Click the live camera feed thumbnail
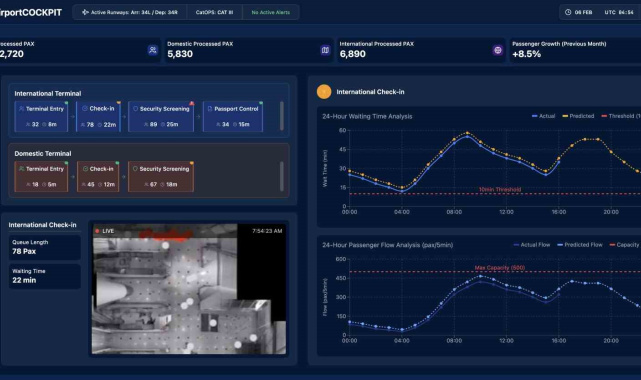Viewport: 641px width, 380px height. pos(189,288)
